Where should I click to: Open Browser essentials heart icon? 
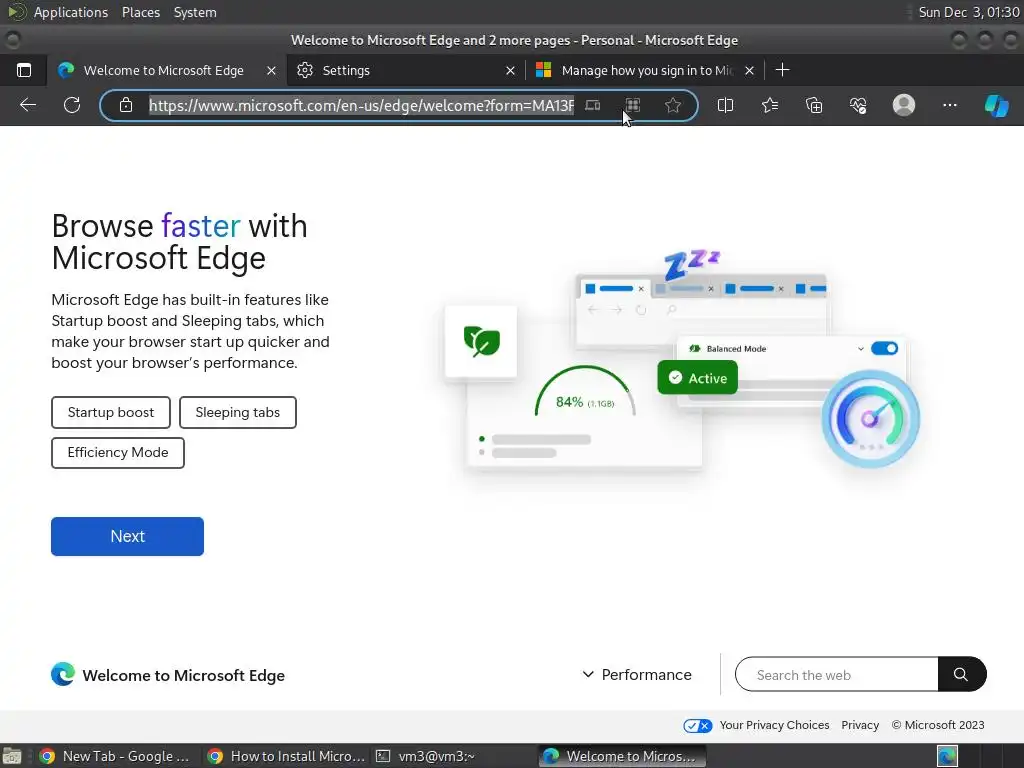pyautogui.click(x=858, y=105)
